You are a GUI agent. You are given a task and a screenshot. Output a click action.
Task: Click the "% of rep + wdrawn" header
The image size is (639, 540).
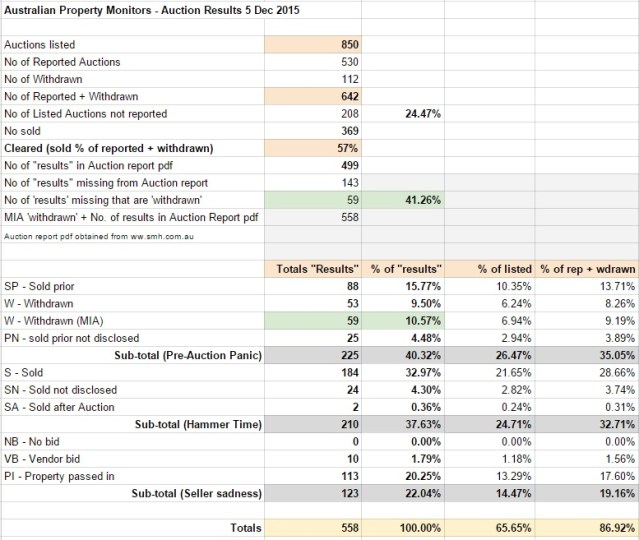[x=589, y=269]
